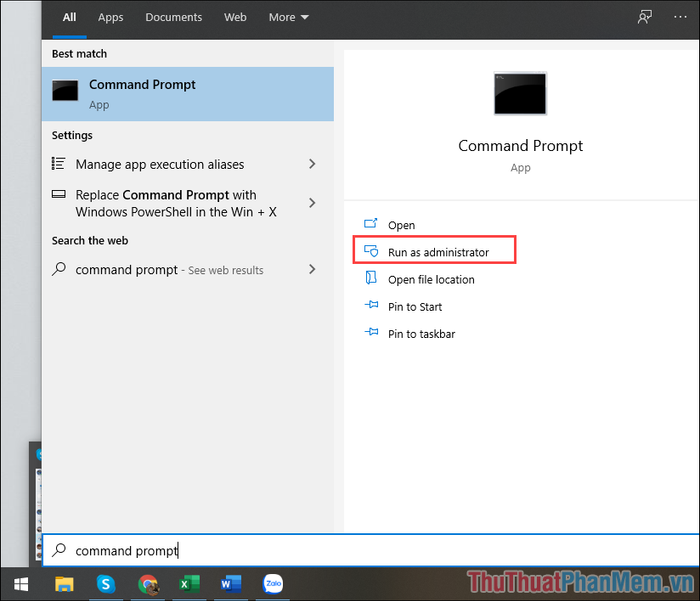
Task: Click the Search the web heading
Action: (90, 241)
